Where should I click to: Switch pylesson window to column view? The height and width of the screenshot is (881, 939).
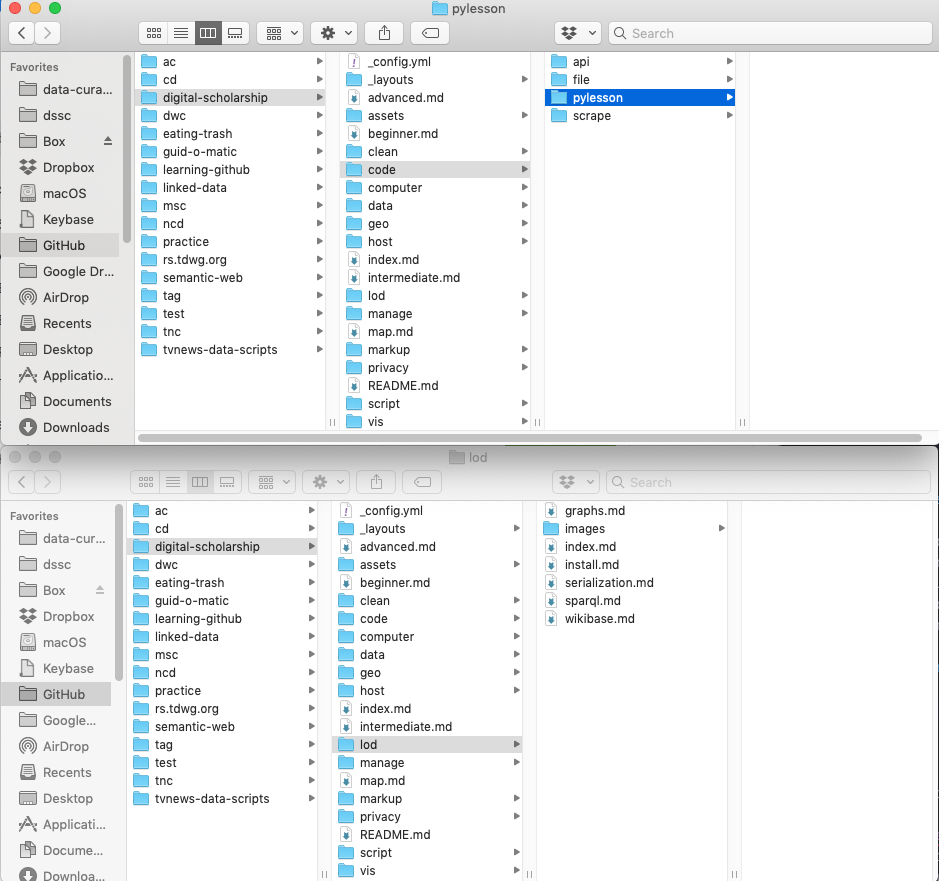[x=208, y=33]
